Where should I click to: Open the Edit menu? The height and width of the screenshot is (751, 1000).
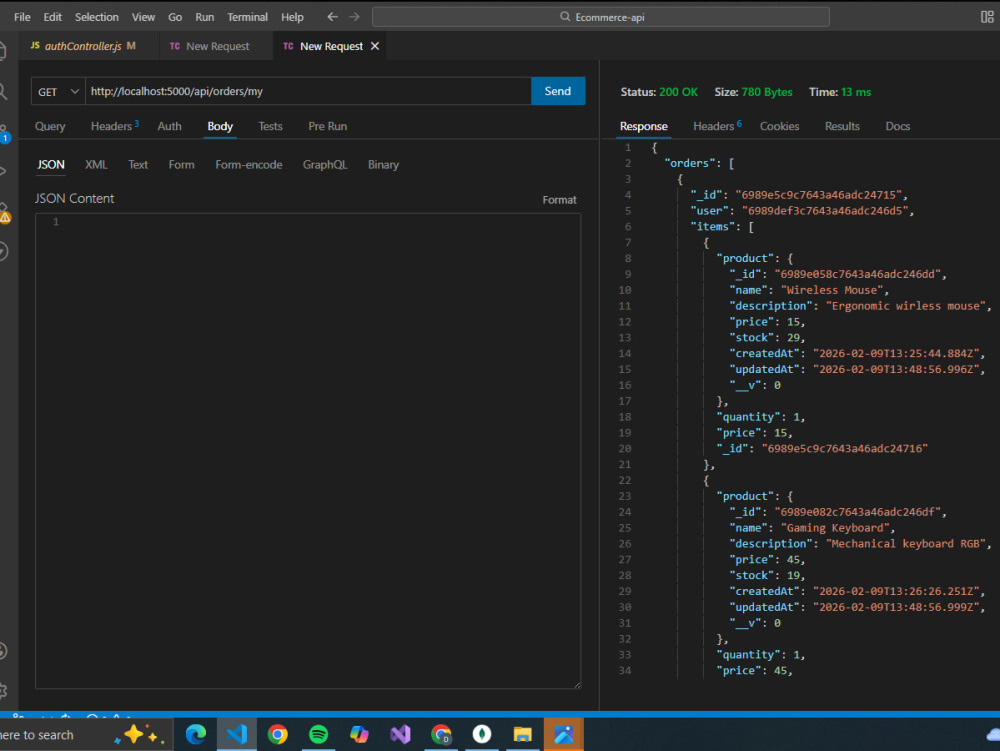[52, 17]
